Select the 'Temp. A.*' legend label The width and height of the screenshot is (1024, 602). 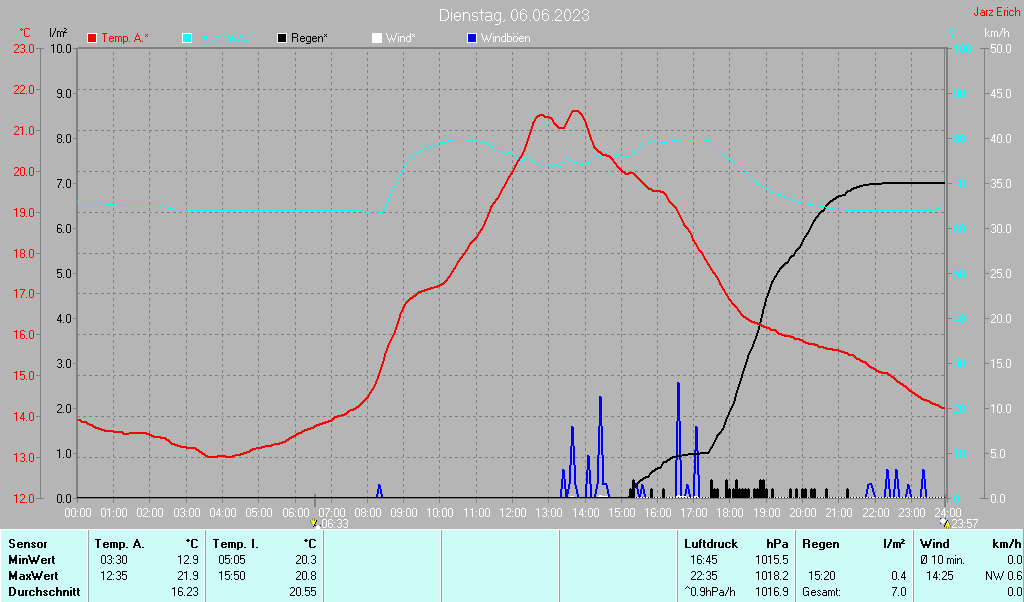(125, 39)
